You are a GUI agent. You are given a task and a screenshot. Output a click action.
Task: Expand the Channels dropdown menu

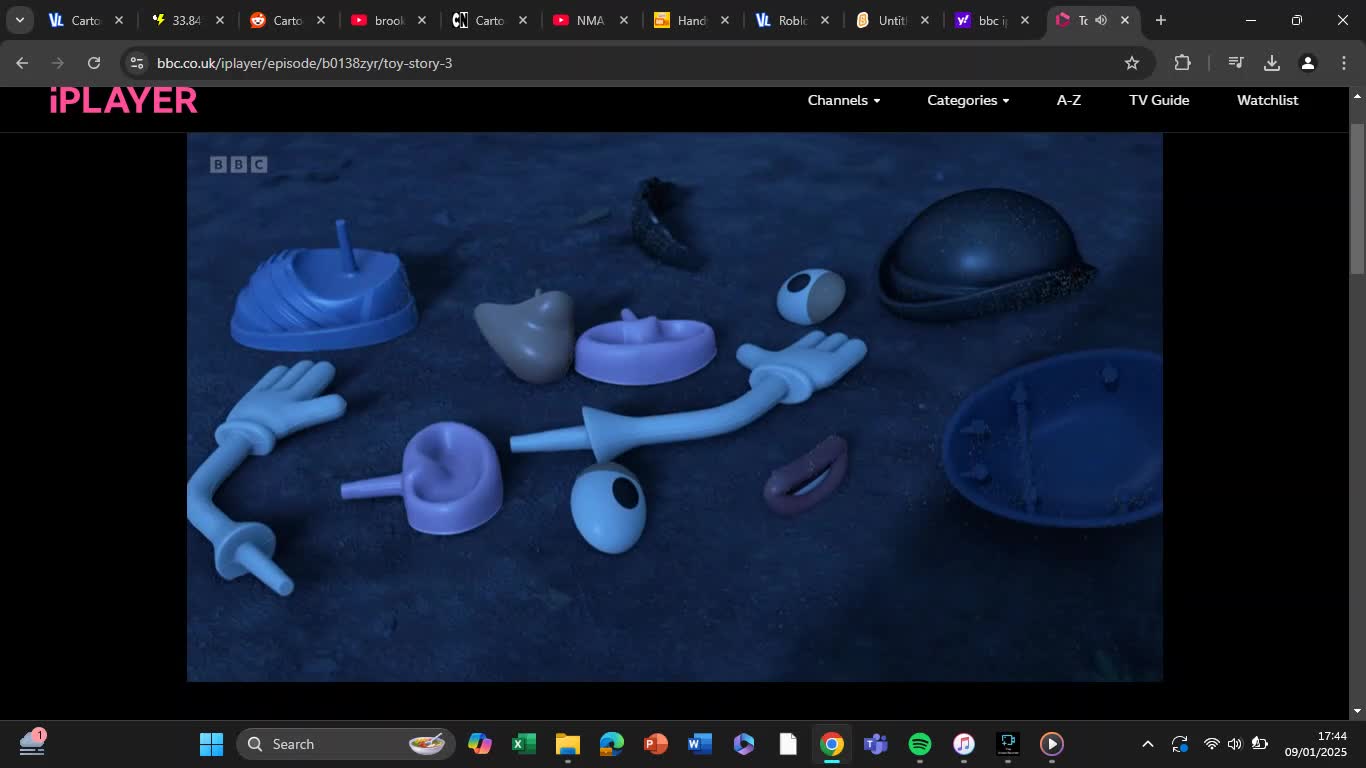[844, 100]
